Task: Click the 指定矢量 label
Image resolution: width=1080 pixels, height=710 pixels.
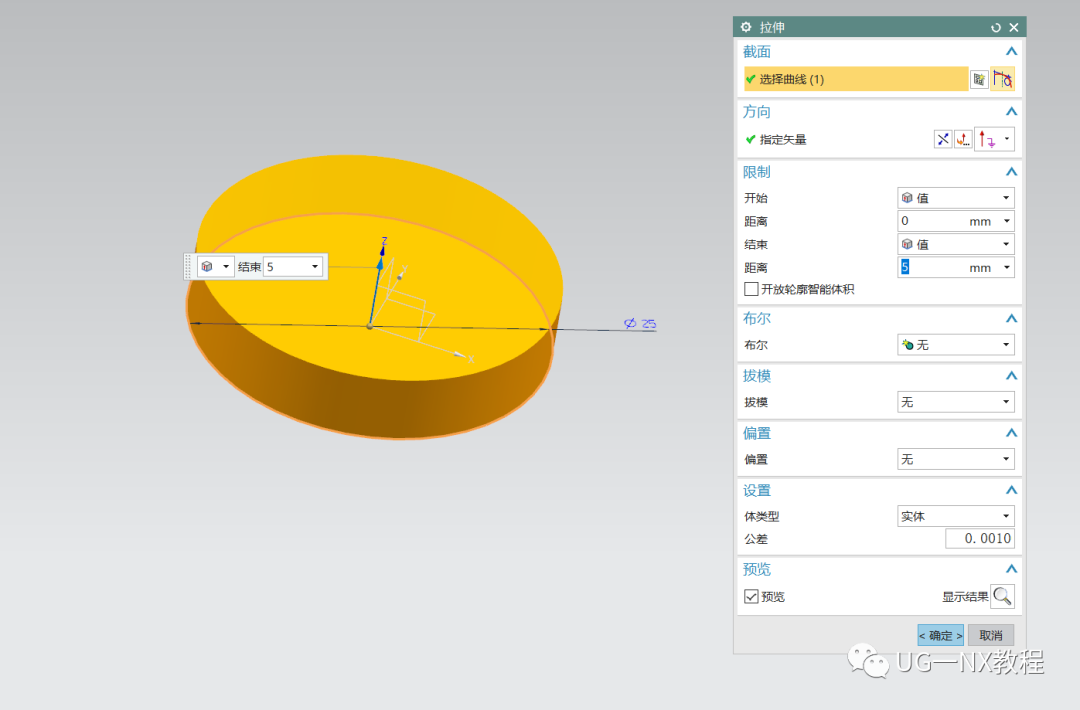Action: [782, 139]
